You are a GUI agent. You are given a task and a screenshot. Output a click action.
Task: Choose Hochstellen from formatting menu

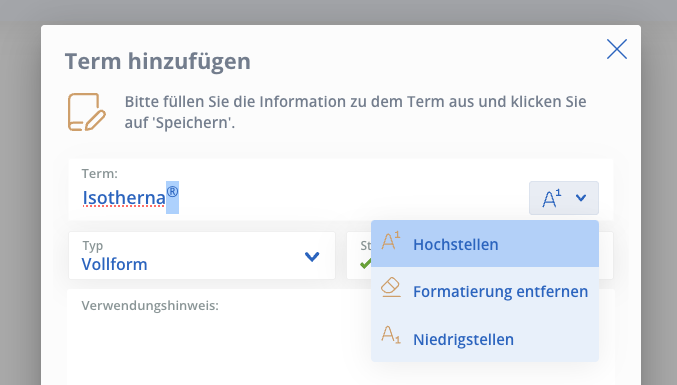485,244
